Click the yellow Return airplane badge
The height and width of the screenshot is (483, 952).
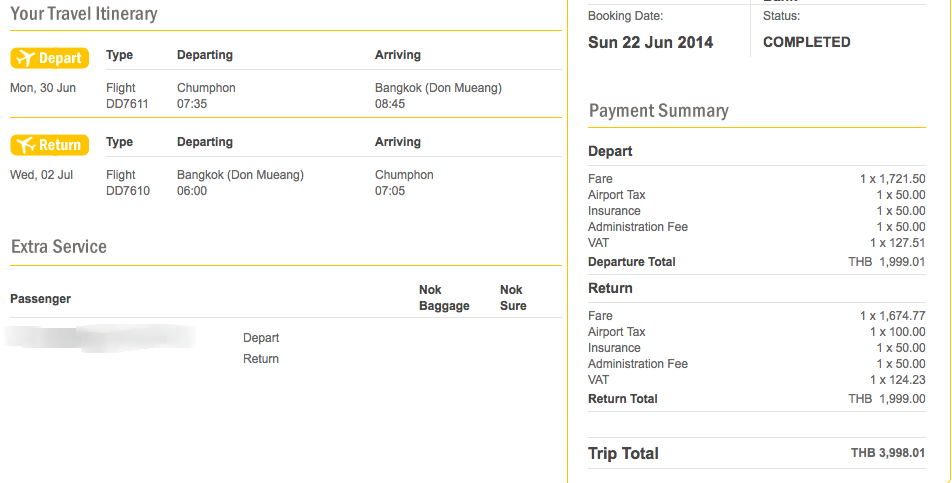[50, 145]
